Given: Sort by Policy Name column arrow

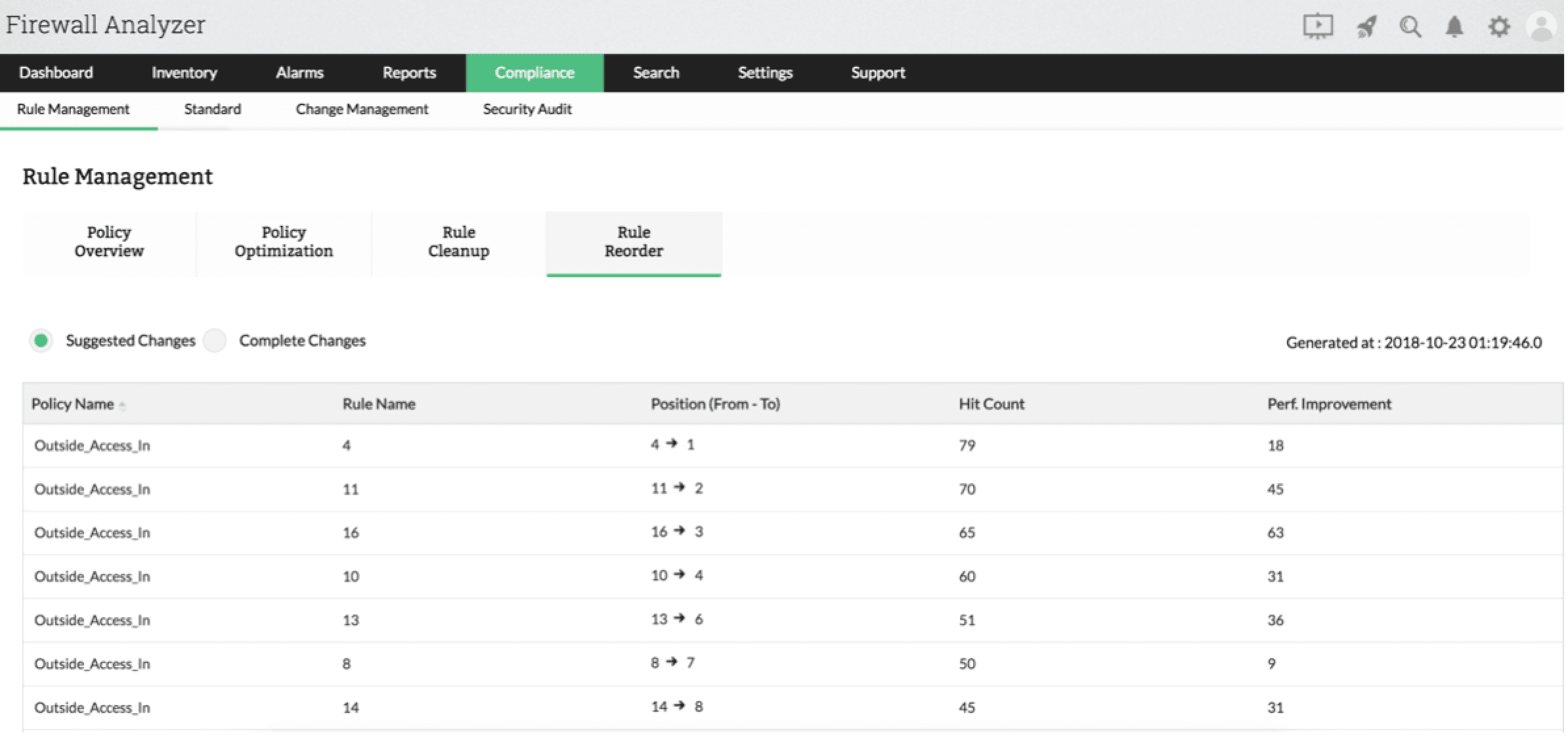Looking at the screenshot, I should (123, 405).
